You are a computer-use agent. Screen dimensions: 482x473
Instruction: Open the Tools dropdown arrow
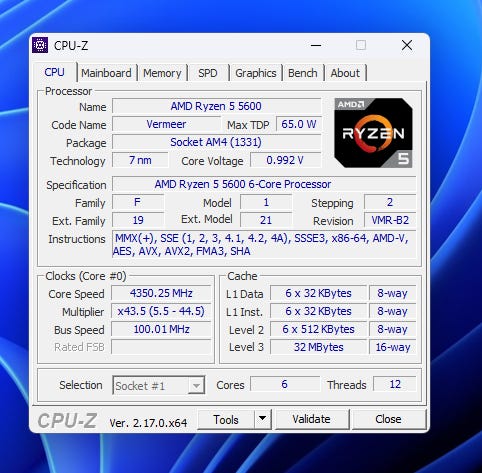tap(263, 419)
